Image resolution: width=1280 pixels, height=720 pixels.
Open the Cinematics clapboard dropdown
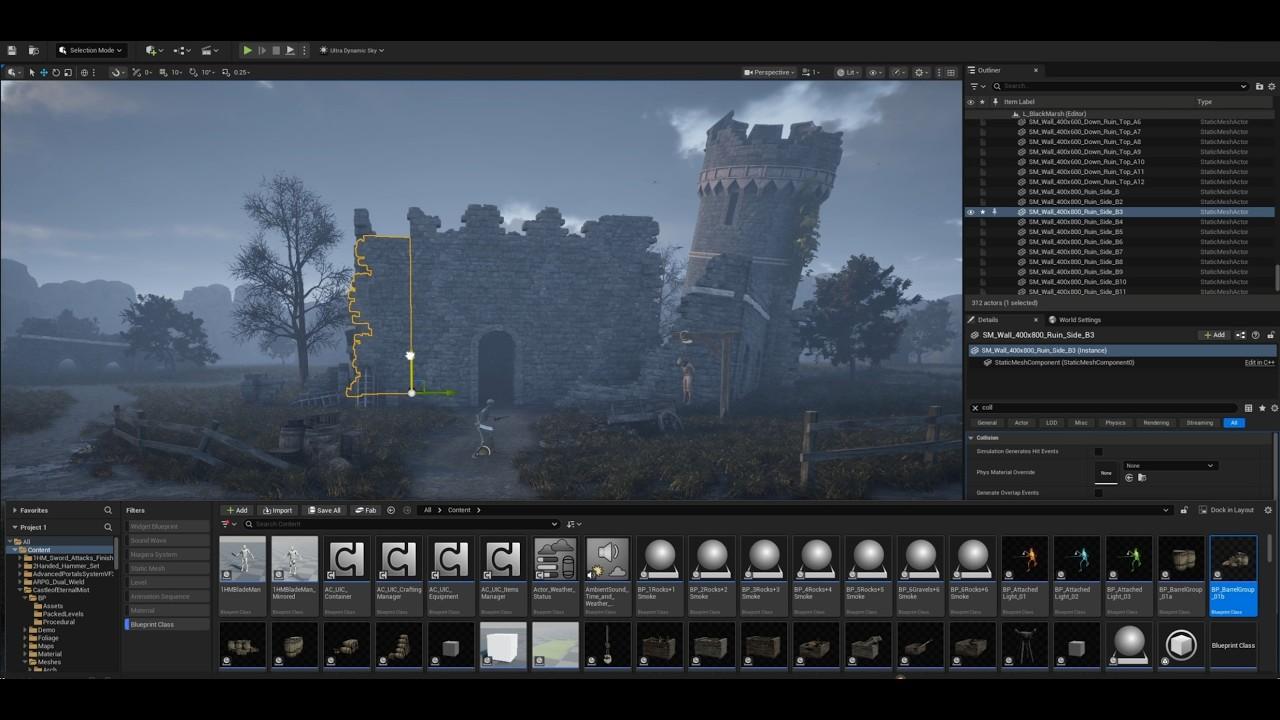209,50
